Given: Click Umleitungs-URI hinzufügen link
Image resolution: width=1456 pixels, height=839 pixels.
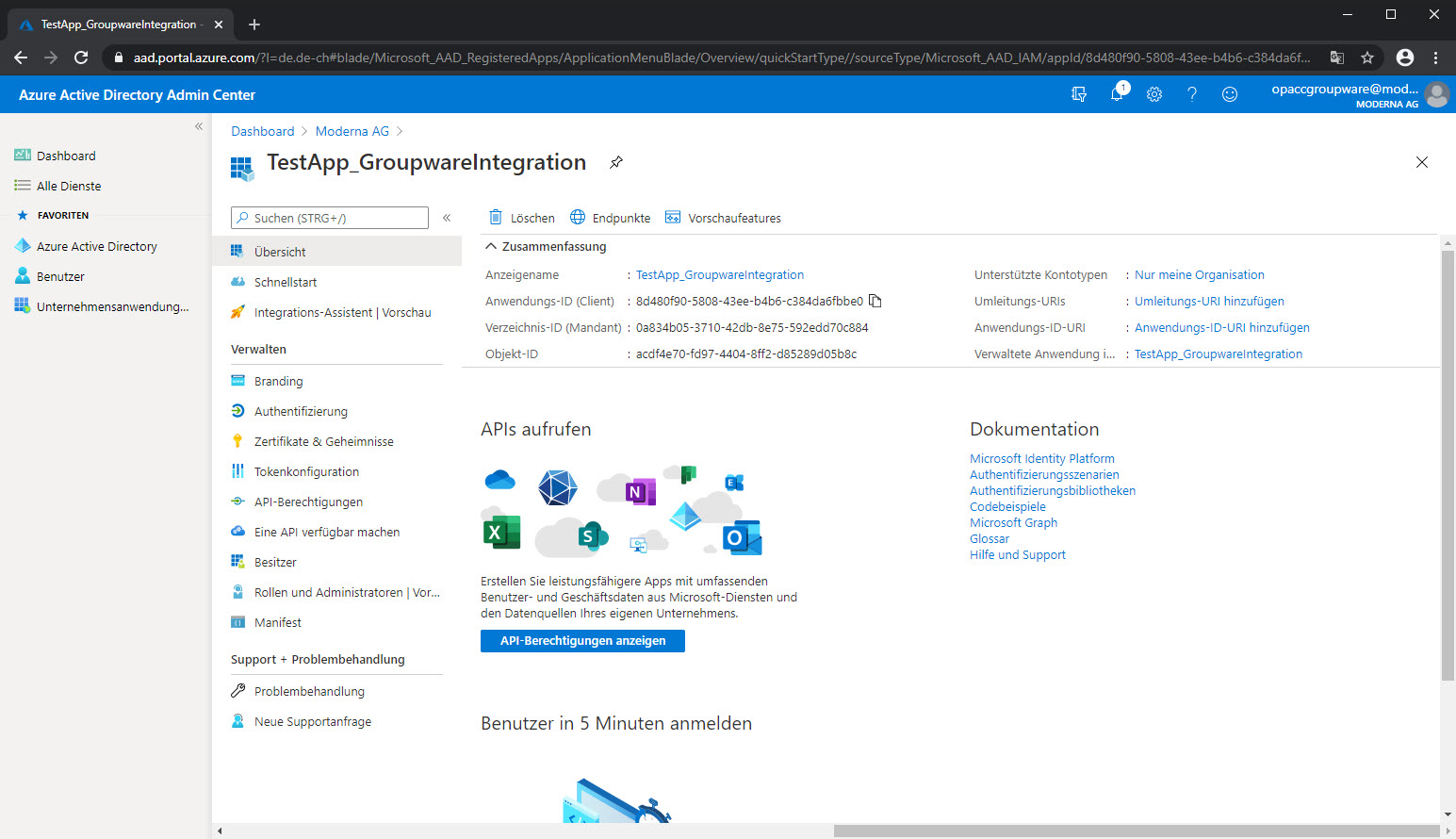Looking at the screenshot, I should pyautogui.click(x=1209, y=301).
